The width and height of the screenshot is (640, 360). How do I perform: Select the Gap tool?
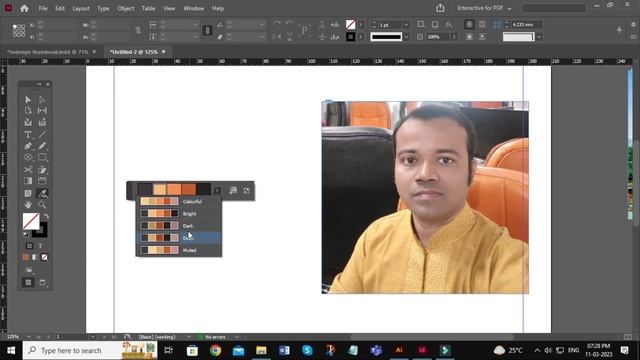coord(42,111)
